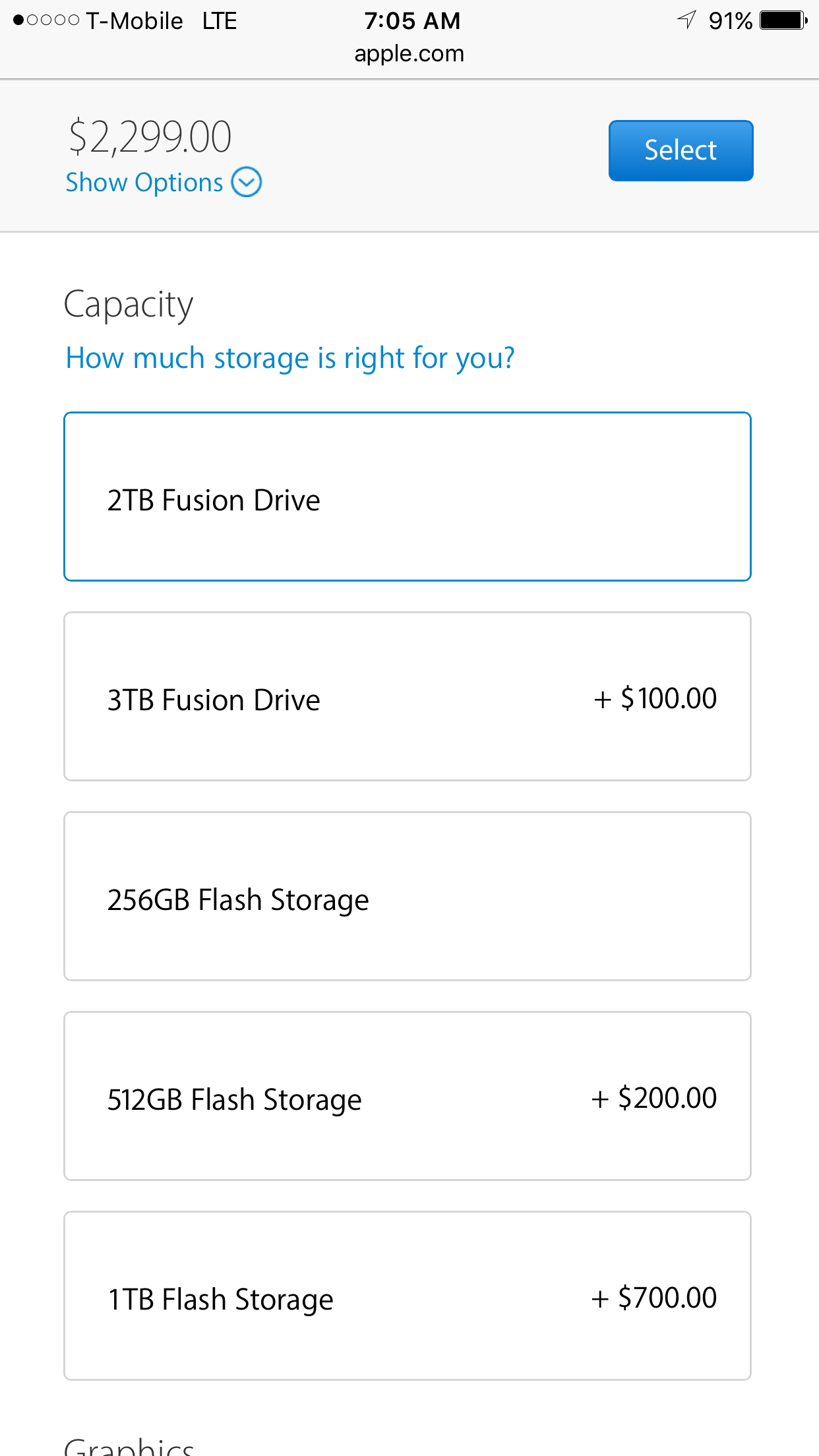Pick 256GB Flash Storage option

tap(408, 896)
